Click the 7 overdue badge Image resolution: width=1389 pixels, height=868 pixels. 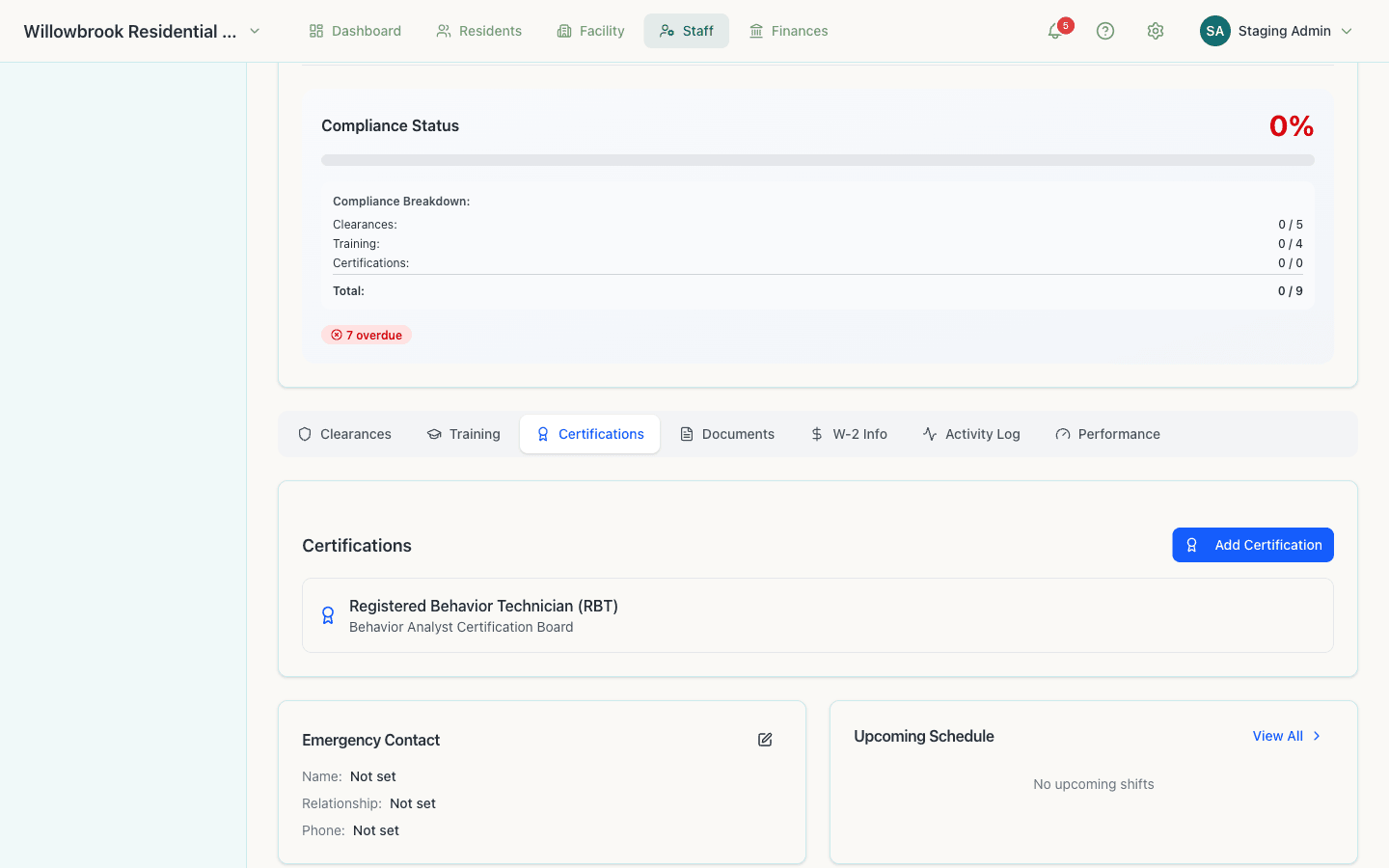[367, 336]
